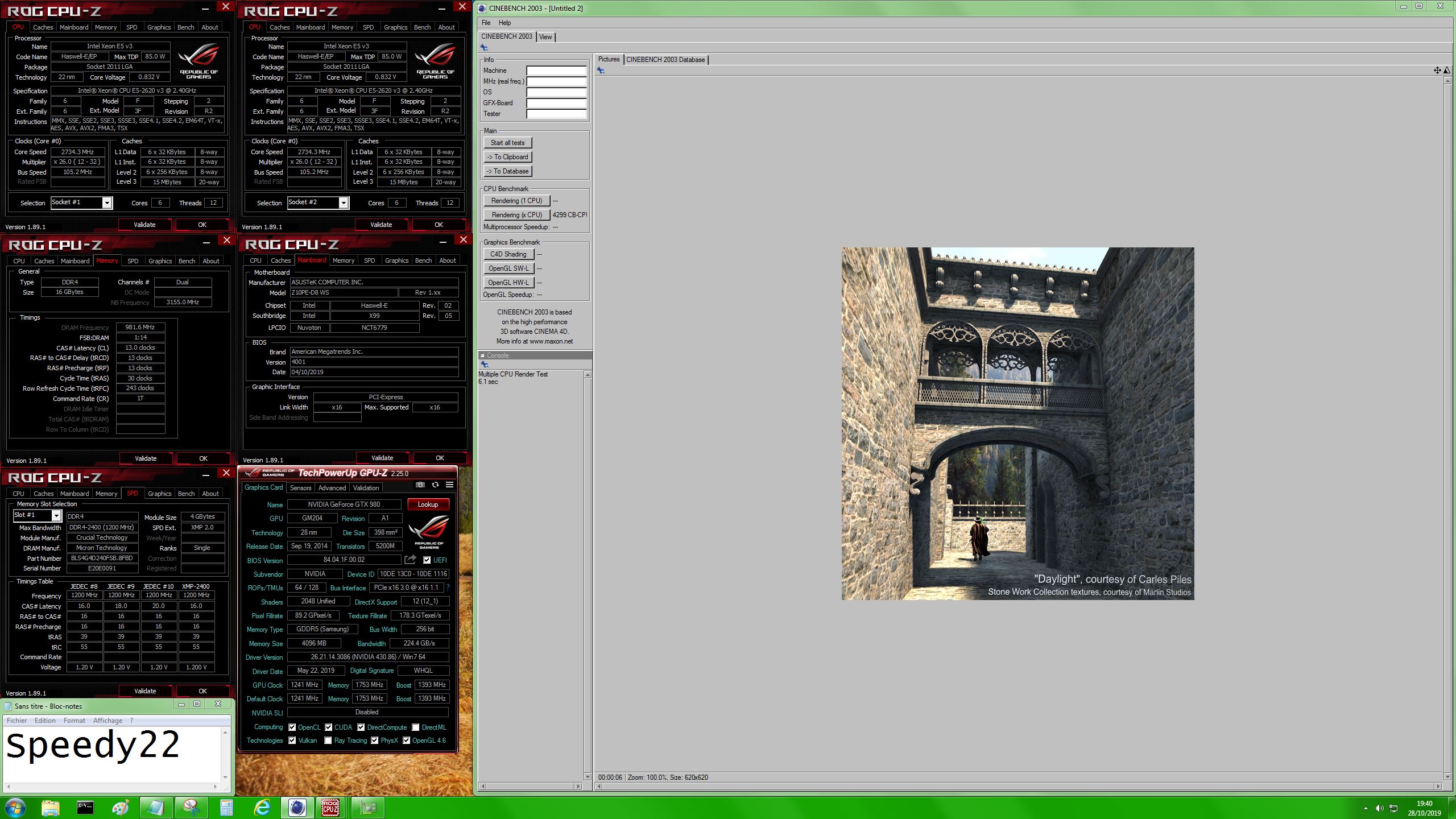
Task: Click Start all tests button
Action: (508, 143)
